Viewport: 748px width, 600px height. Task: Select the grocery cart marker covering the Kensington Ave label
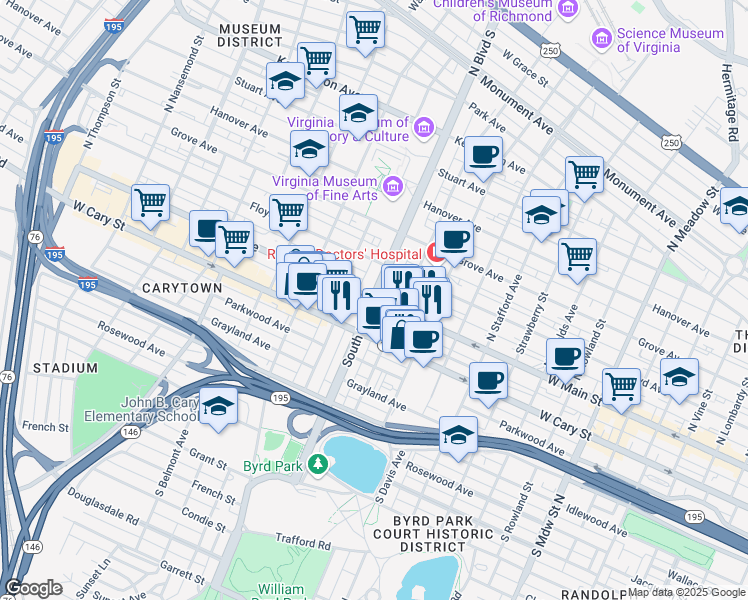pos(316,62)
